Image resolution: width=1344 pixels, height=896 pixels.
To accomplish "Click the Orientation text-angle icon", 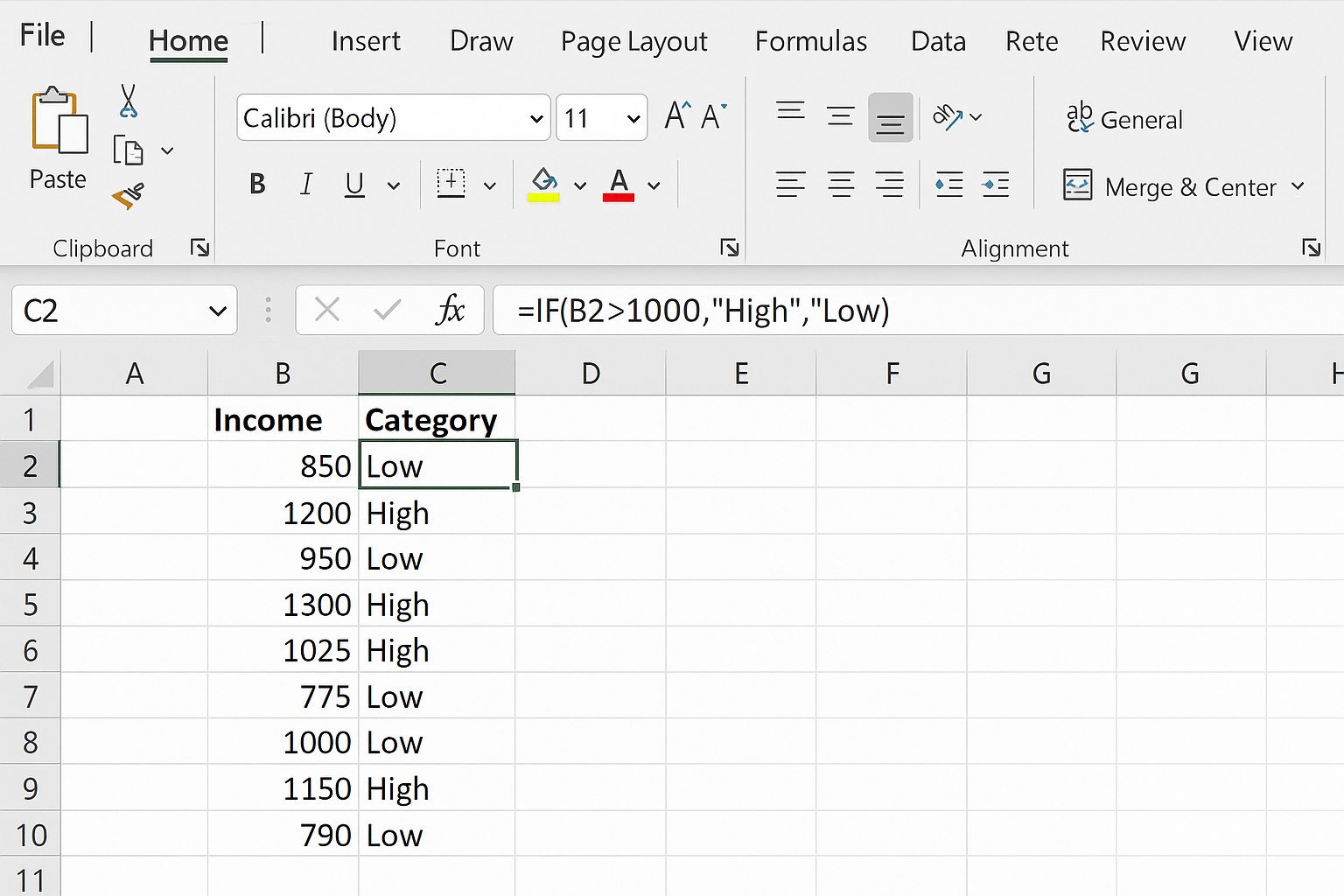I will tap(948, 116).
